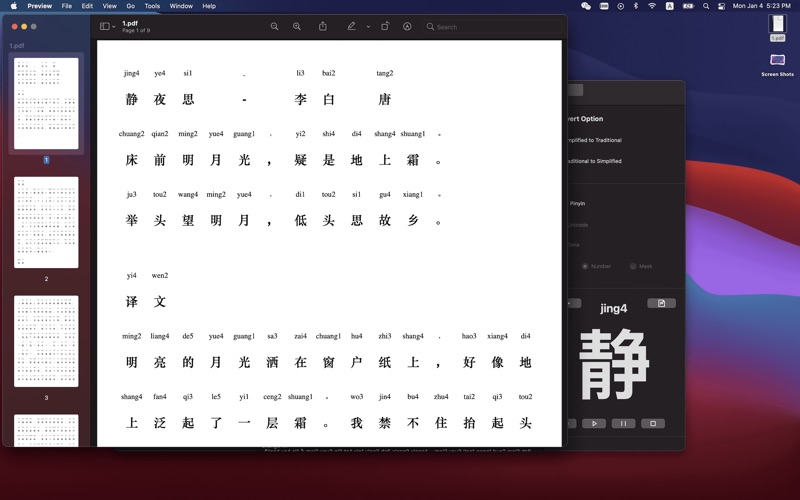
Task: Open the Tools menu
Action: coord(152,6)
